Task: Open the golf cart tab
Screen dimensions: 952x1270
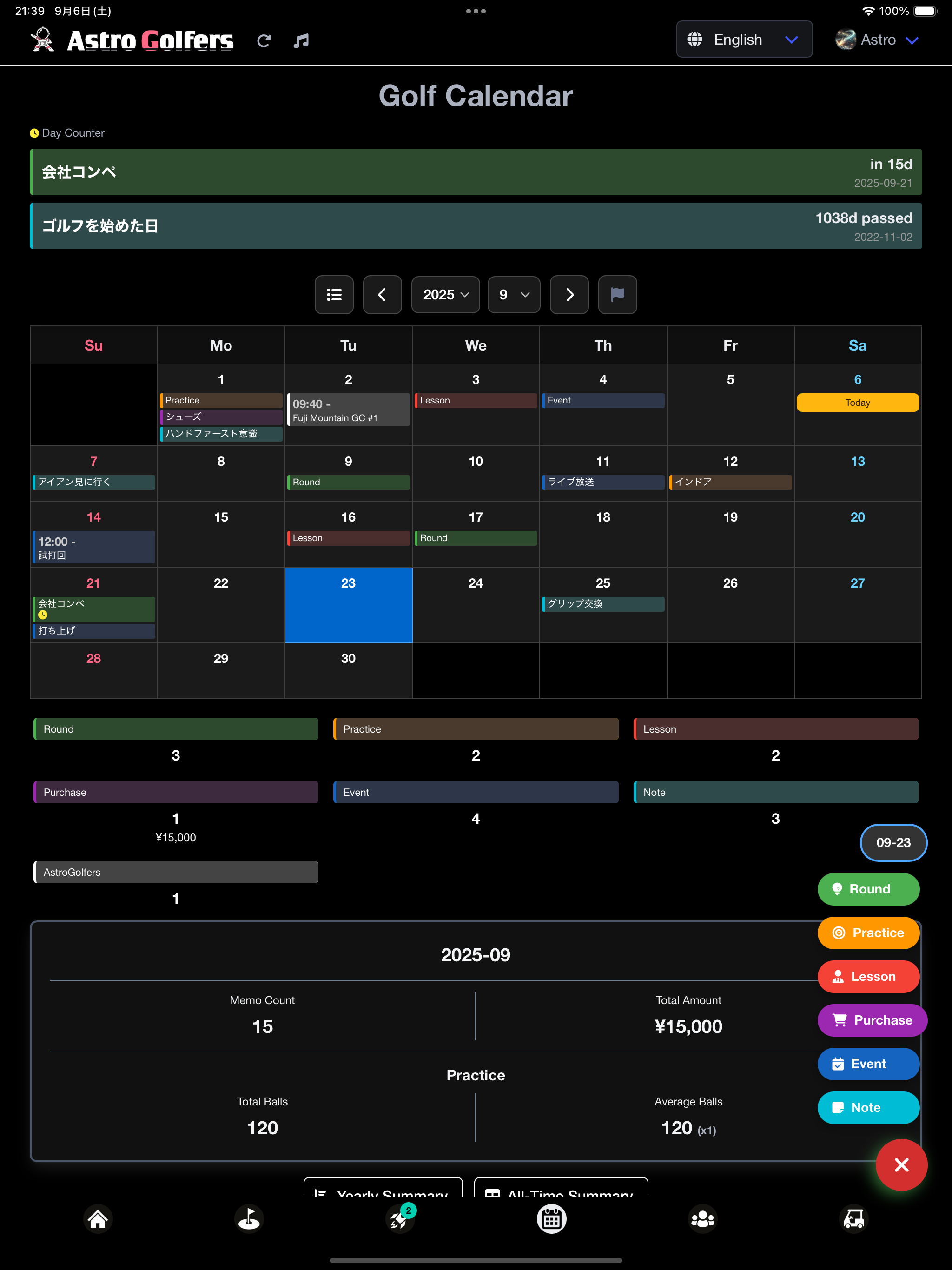Action: click(854, 1219)
